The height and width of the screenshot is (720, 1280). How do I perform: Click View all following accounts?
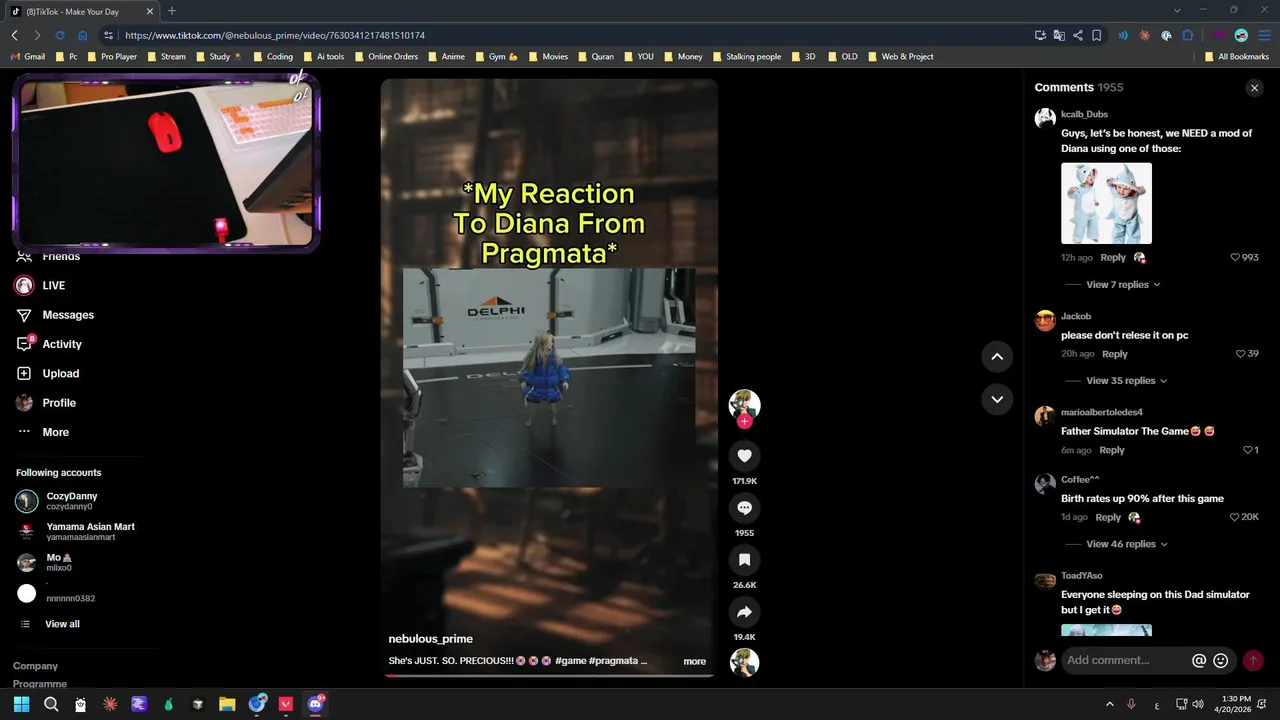(62, 624)
